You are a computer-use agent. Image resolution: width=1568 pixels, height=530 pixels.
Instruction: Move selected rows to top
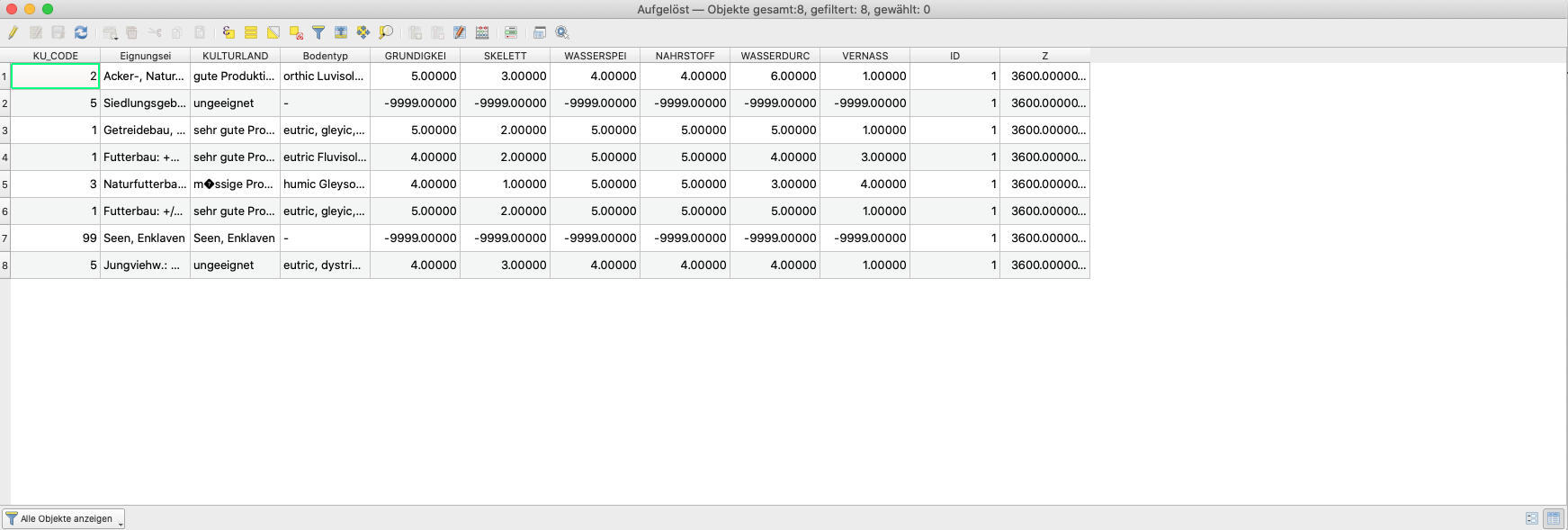point(341,32)
